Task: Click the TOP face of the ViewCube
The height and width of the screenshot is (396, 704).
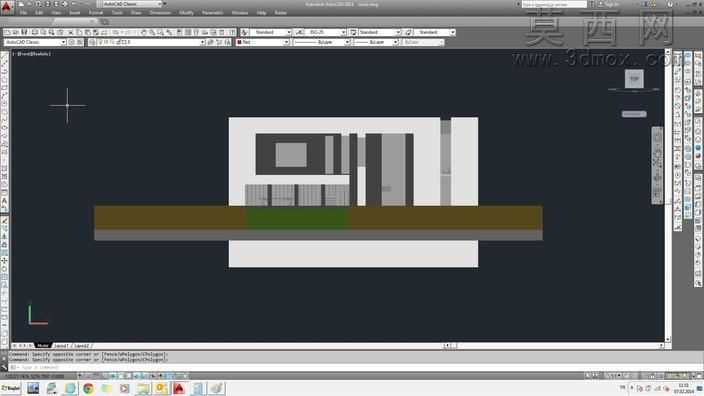Action: point(634,79)
